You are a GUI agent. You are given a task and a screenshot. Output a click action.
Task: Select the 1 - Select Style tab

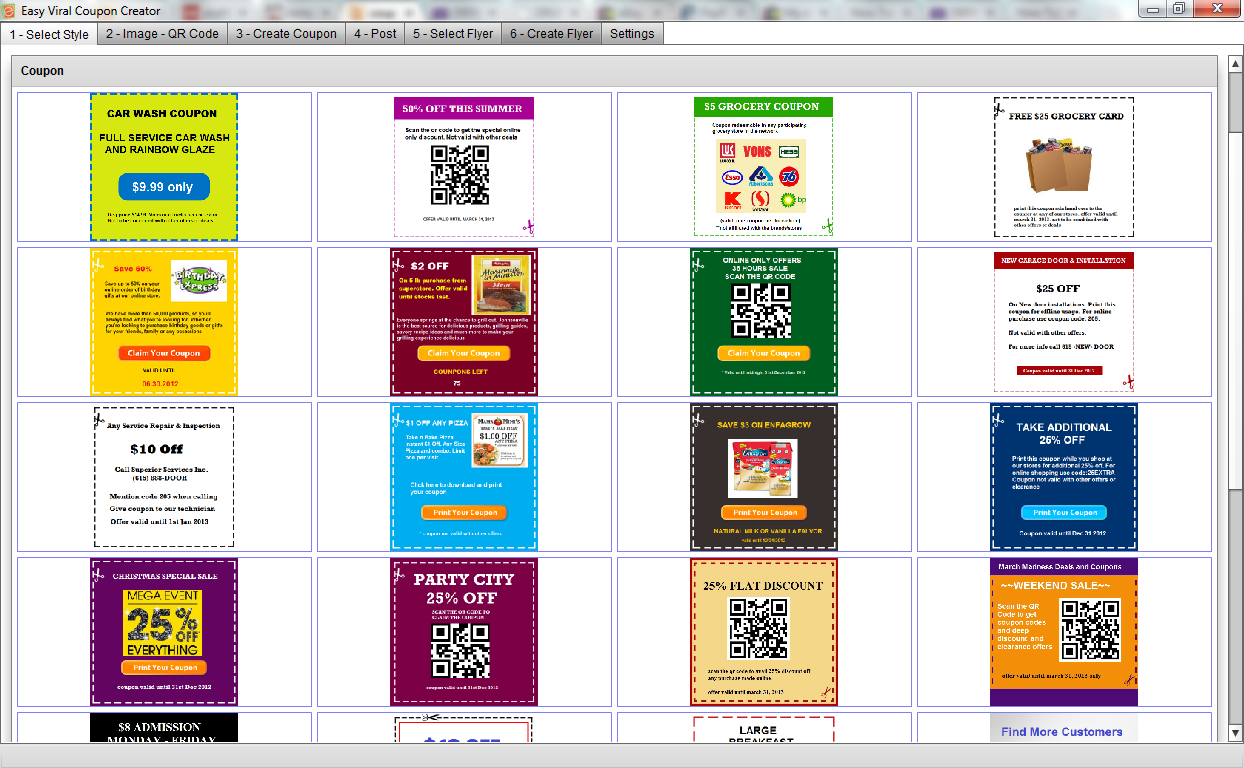[x=49, y=34]
